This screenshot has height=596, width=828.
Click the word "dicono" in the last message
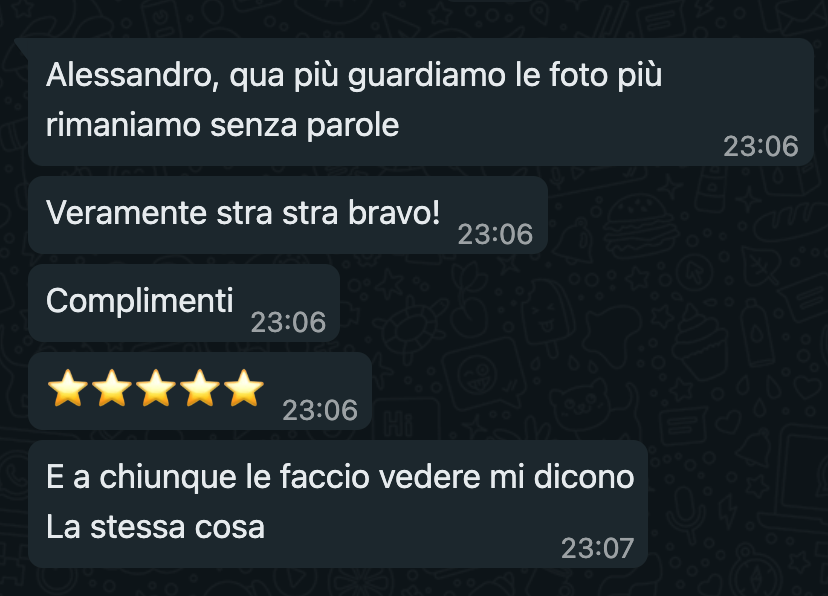coord(584,477)
